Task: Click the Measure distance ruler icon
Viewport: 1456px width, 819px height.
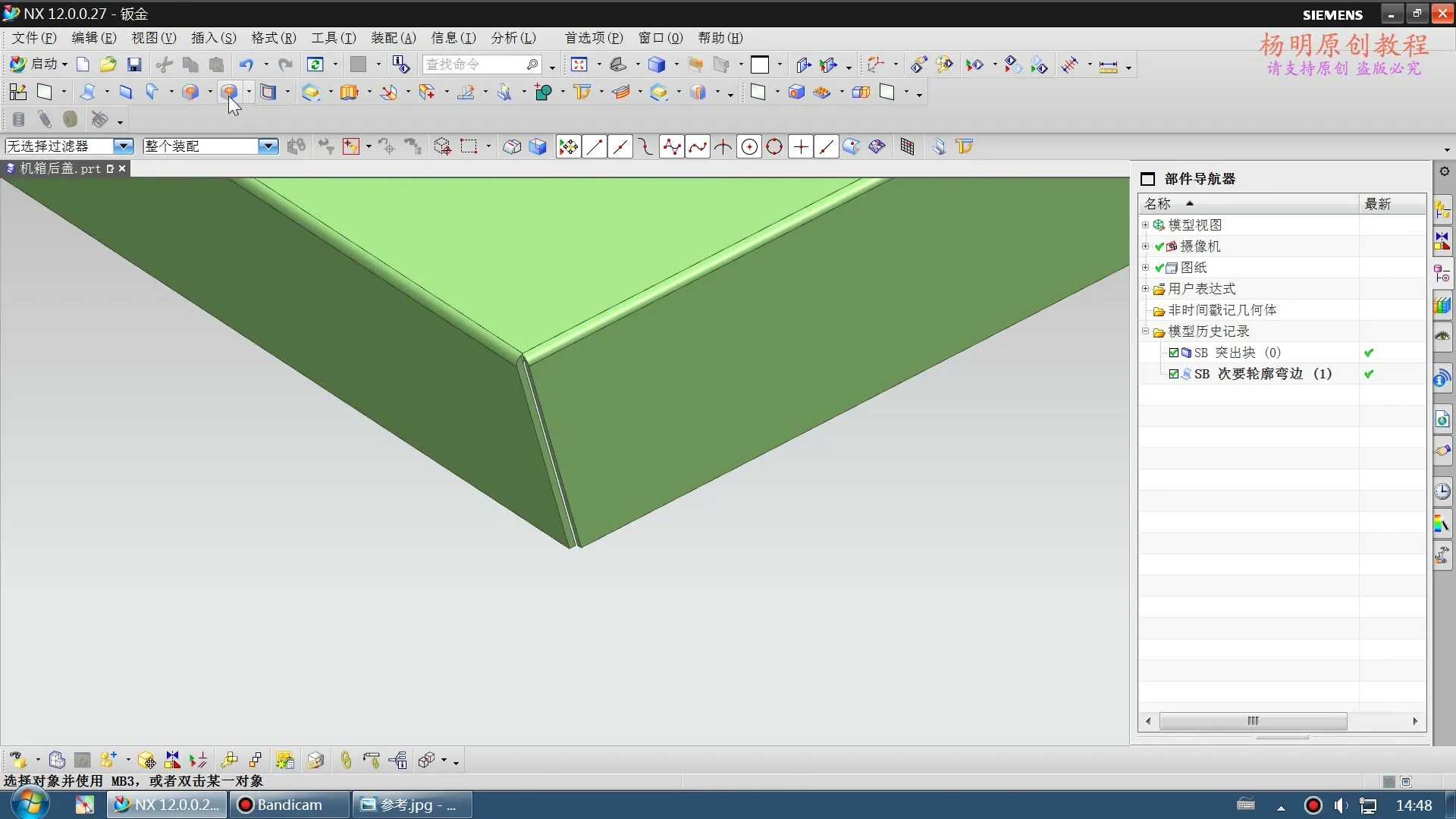Action: click(1108, 66)
